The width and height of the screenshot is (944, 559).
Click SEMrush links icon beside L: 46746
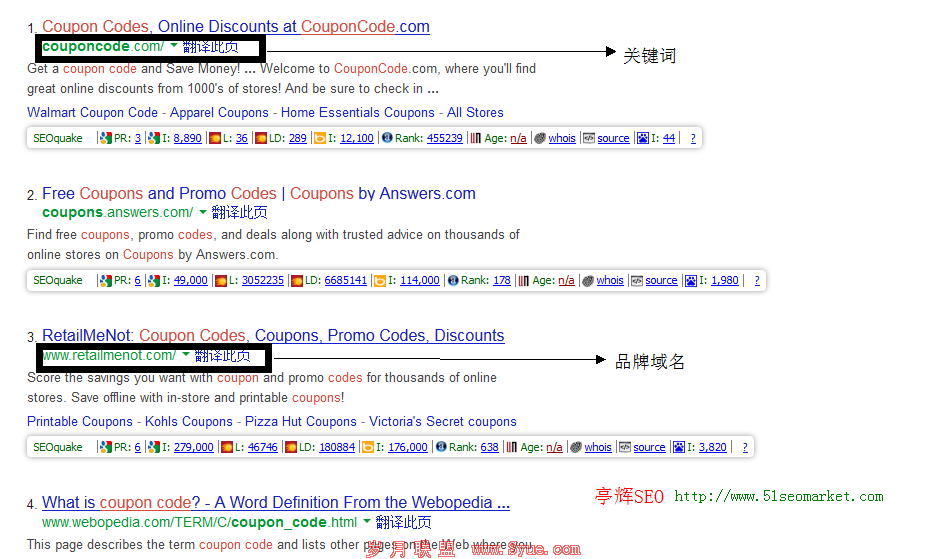click(x=227, y=447)
